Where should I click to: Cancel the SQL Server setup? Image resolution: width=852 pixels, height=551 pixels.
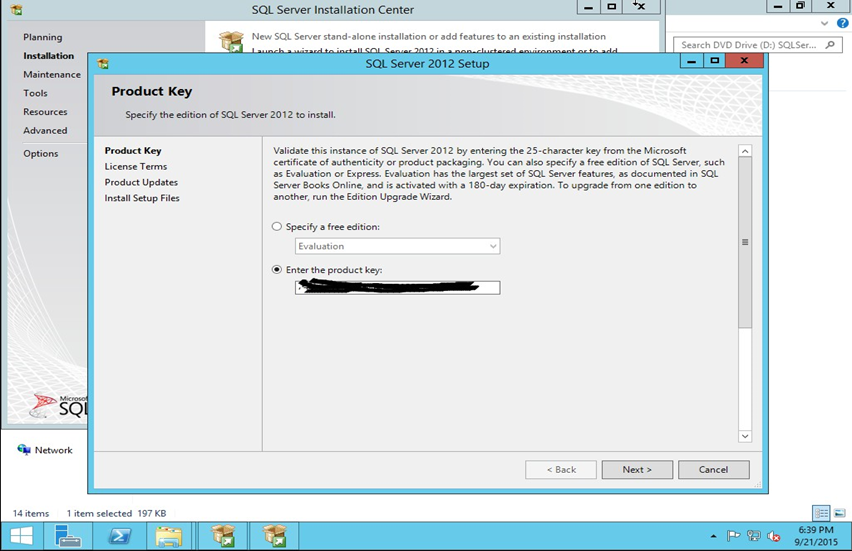click(x=713, y=469)
